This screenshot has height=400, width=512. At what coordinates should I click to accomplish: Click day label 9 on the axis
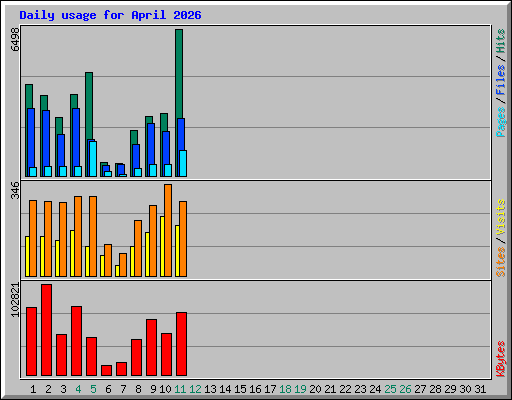point(153,389)
